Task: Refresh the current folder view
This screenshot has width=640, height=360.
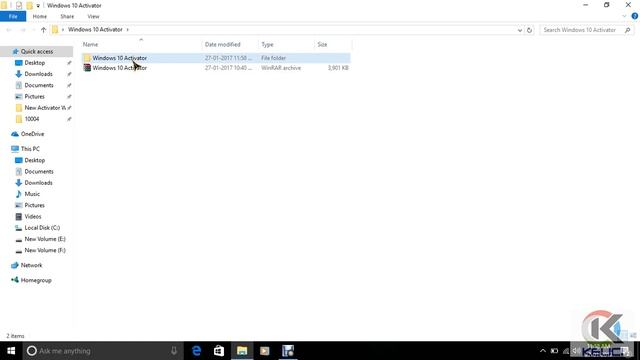Action: [529, 30]
